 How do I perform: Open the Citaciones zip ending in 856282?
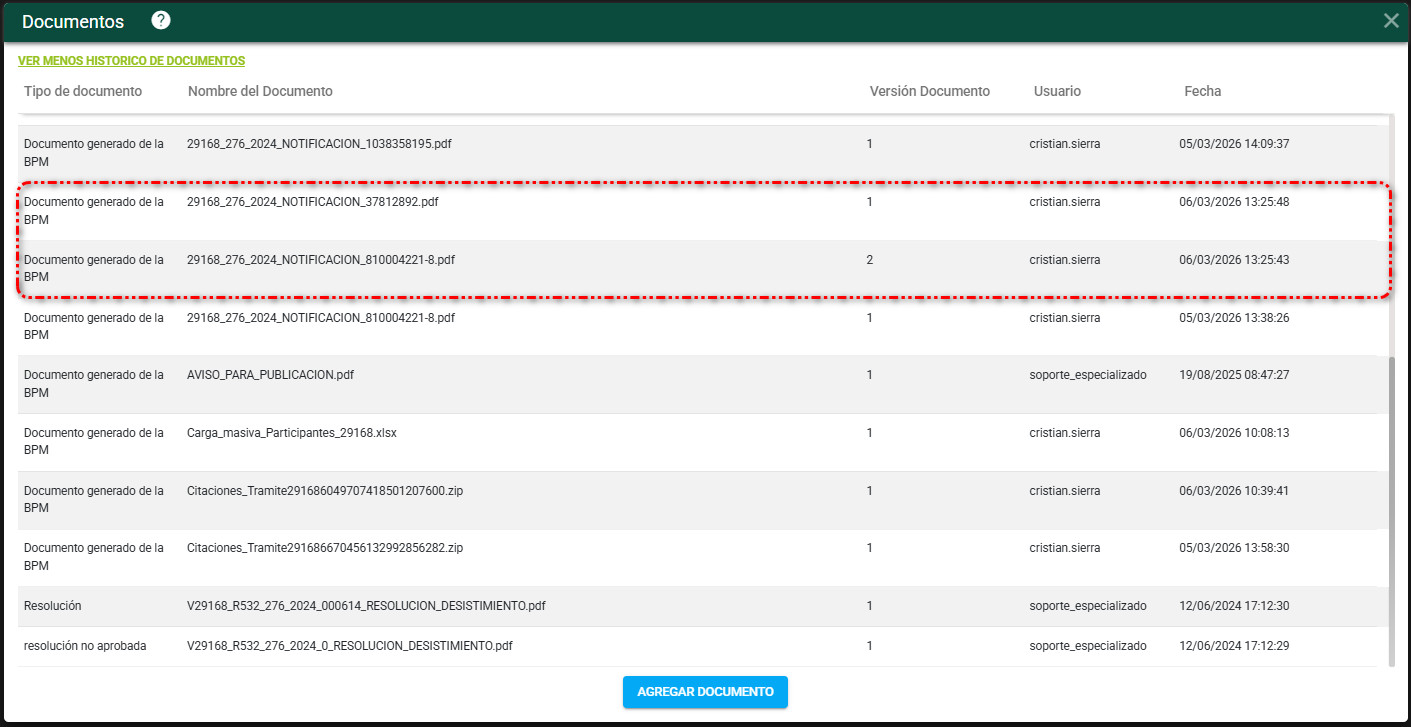tap(324, 548)
